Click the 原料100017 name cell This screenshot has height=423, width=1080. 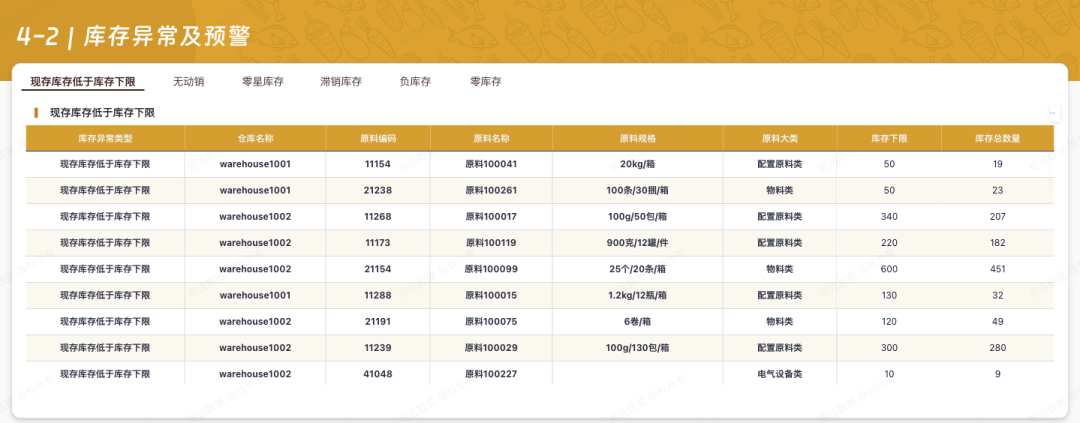(491, 216)
